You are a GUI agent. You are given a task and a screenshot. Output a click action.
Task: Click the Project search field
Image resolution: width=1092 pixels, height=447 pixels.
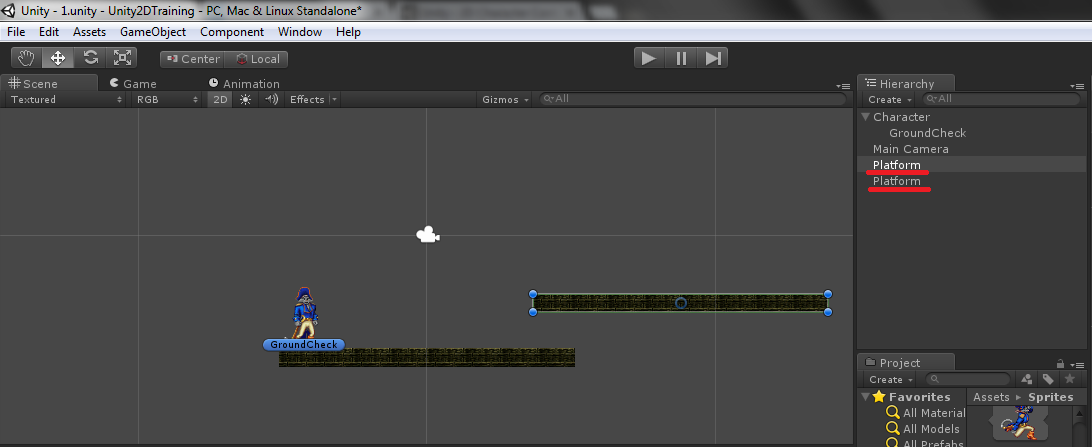[x=968, y=379]
